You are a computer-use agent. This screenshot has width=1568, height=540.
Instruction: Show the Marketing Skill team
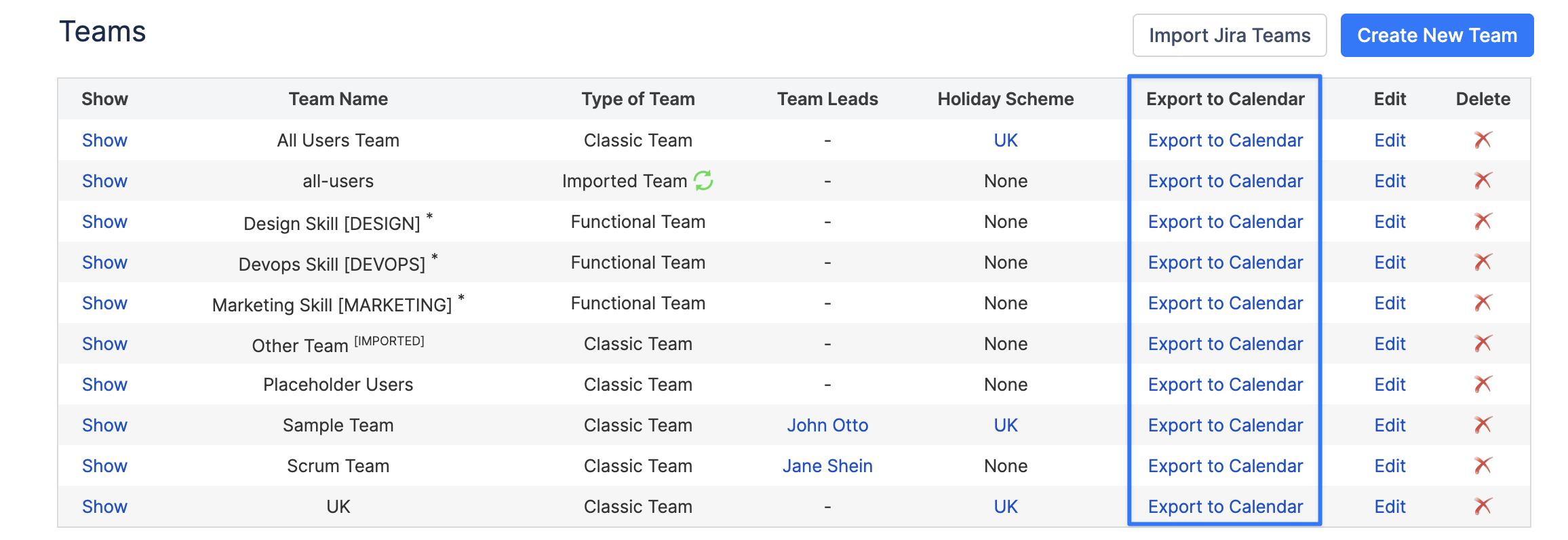coord(104,303)
